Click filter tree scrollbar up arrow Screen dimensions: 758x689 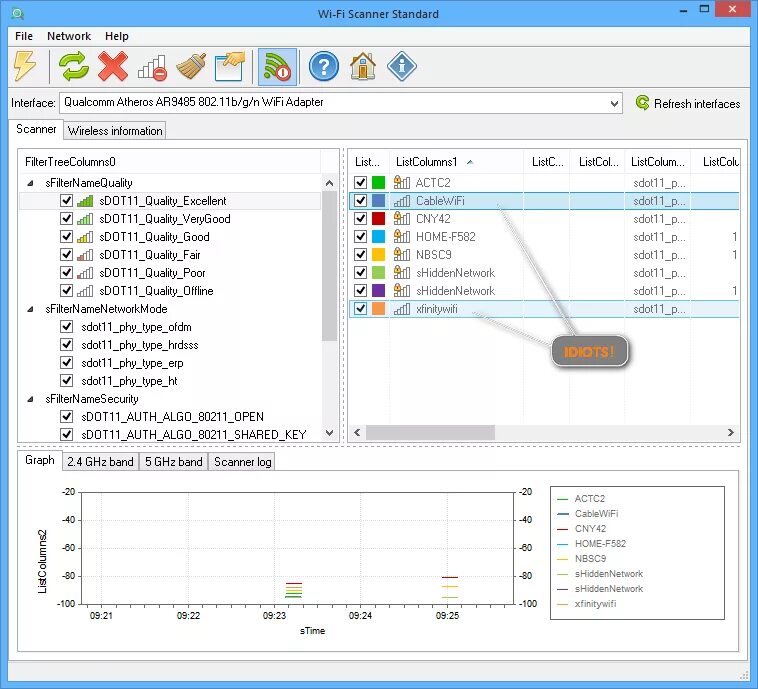(x=329, y=183)
